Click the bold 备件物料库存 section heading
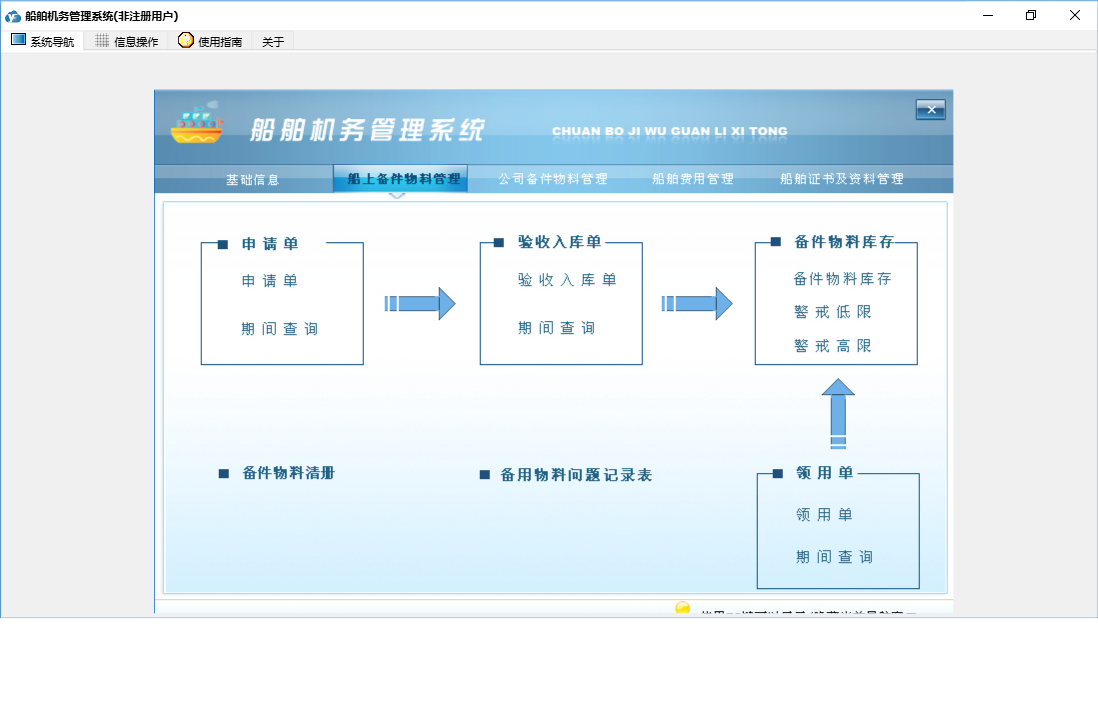Viewport: 1098px width, 713px height. point(844,242)
